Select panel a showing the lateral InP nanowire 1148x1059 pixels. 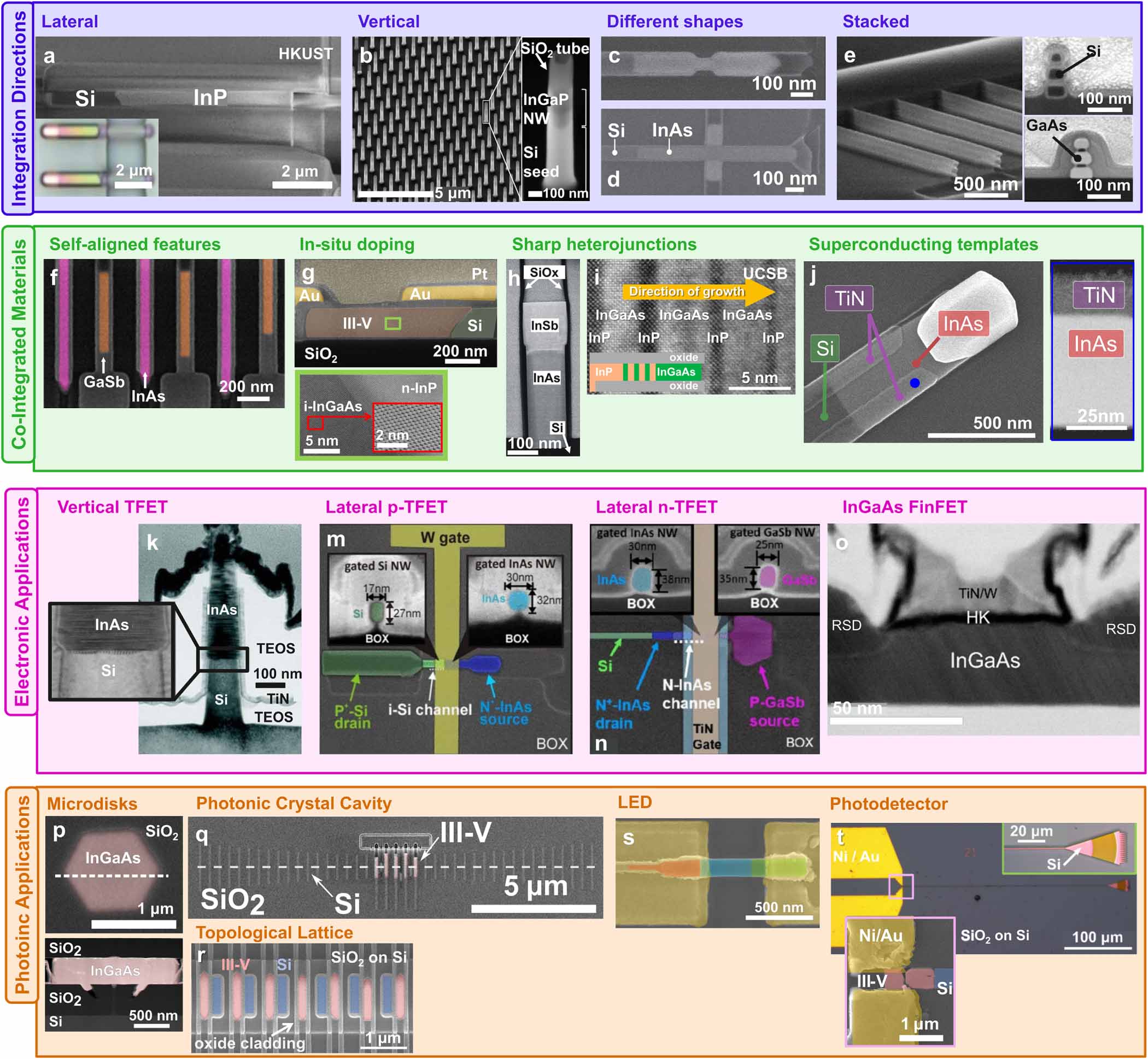click(189, 115)
